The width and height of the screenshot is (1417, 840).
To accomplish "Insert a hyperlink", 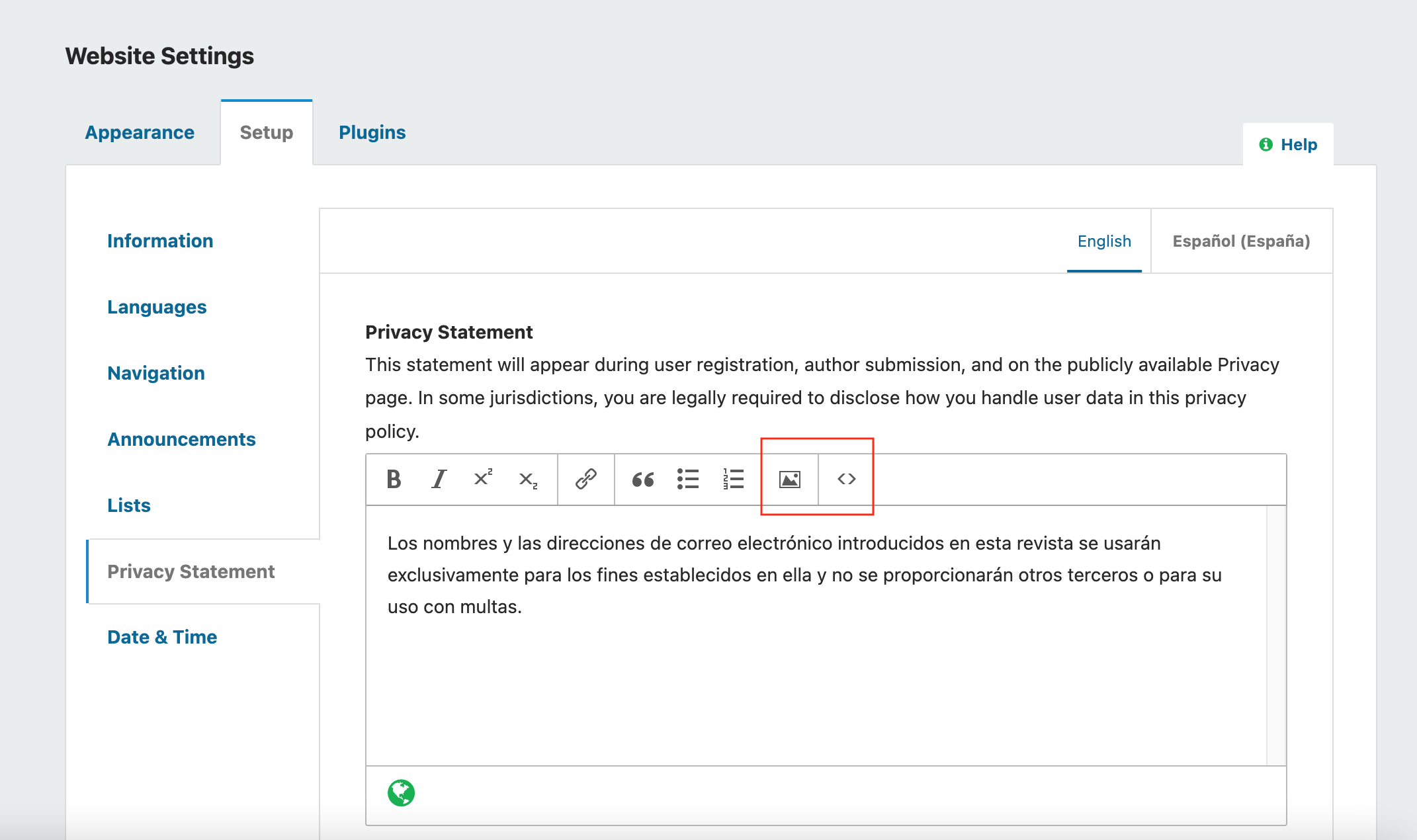I will pyautogui.click(x=585, y=480).
